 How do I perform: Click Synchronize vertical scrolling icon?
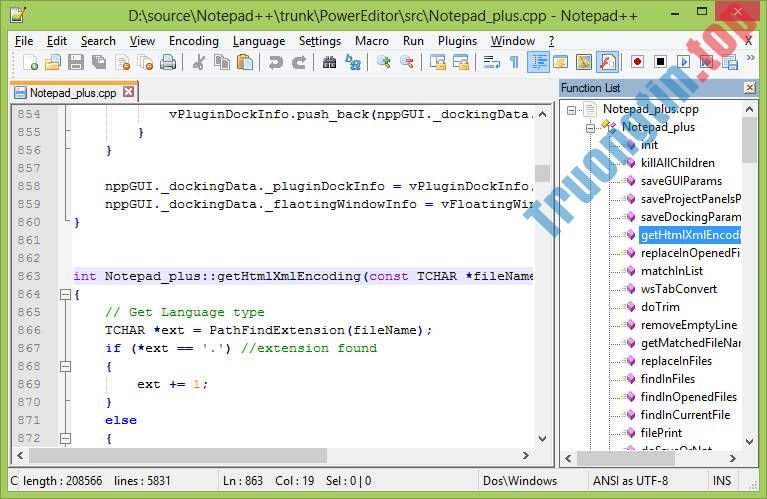tap(437, 63)
